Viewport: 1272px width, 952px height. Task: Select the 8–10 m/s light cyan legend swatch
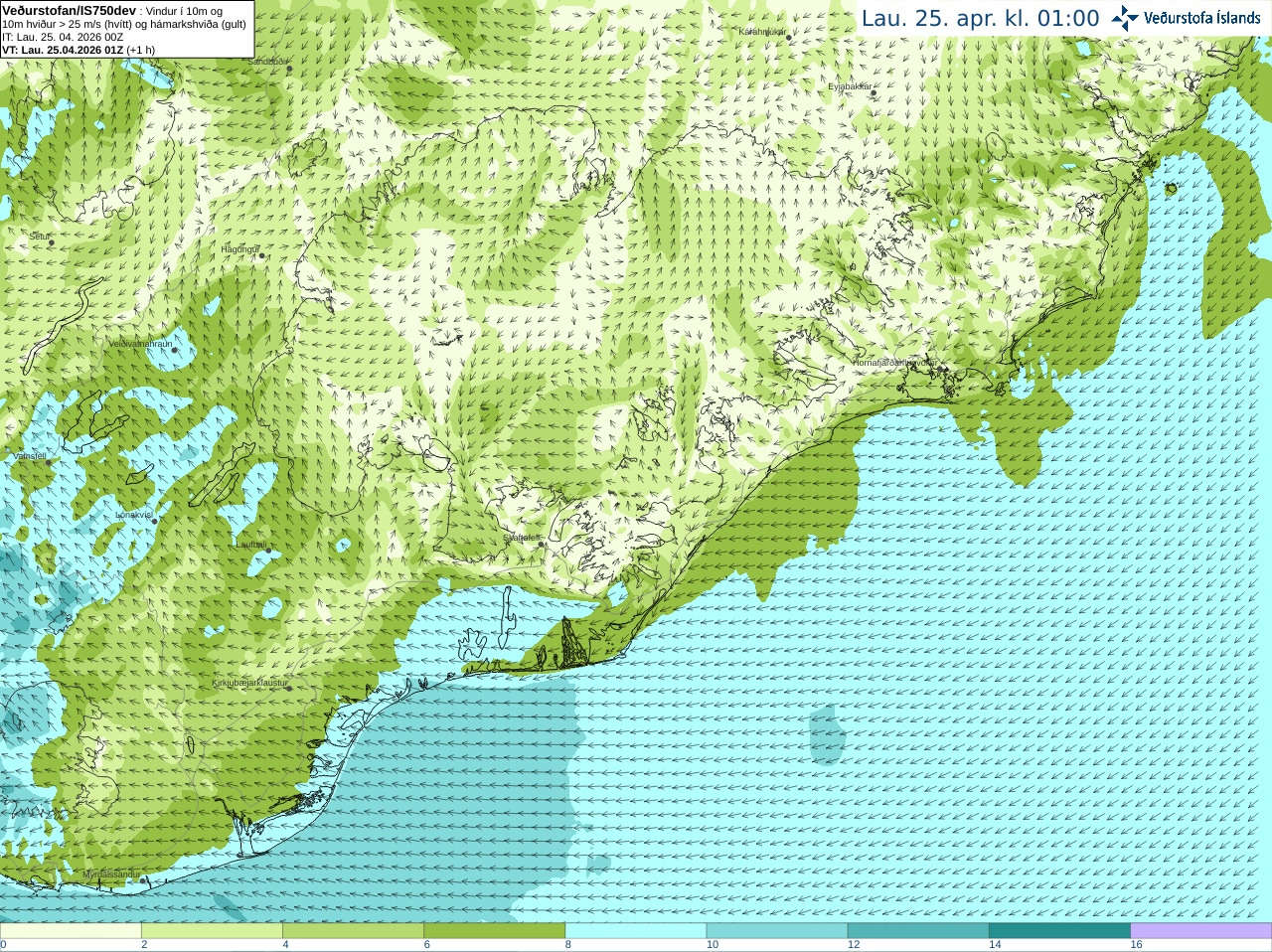(636, 931)
